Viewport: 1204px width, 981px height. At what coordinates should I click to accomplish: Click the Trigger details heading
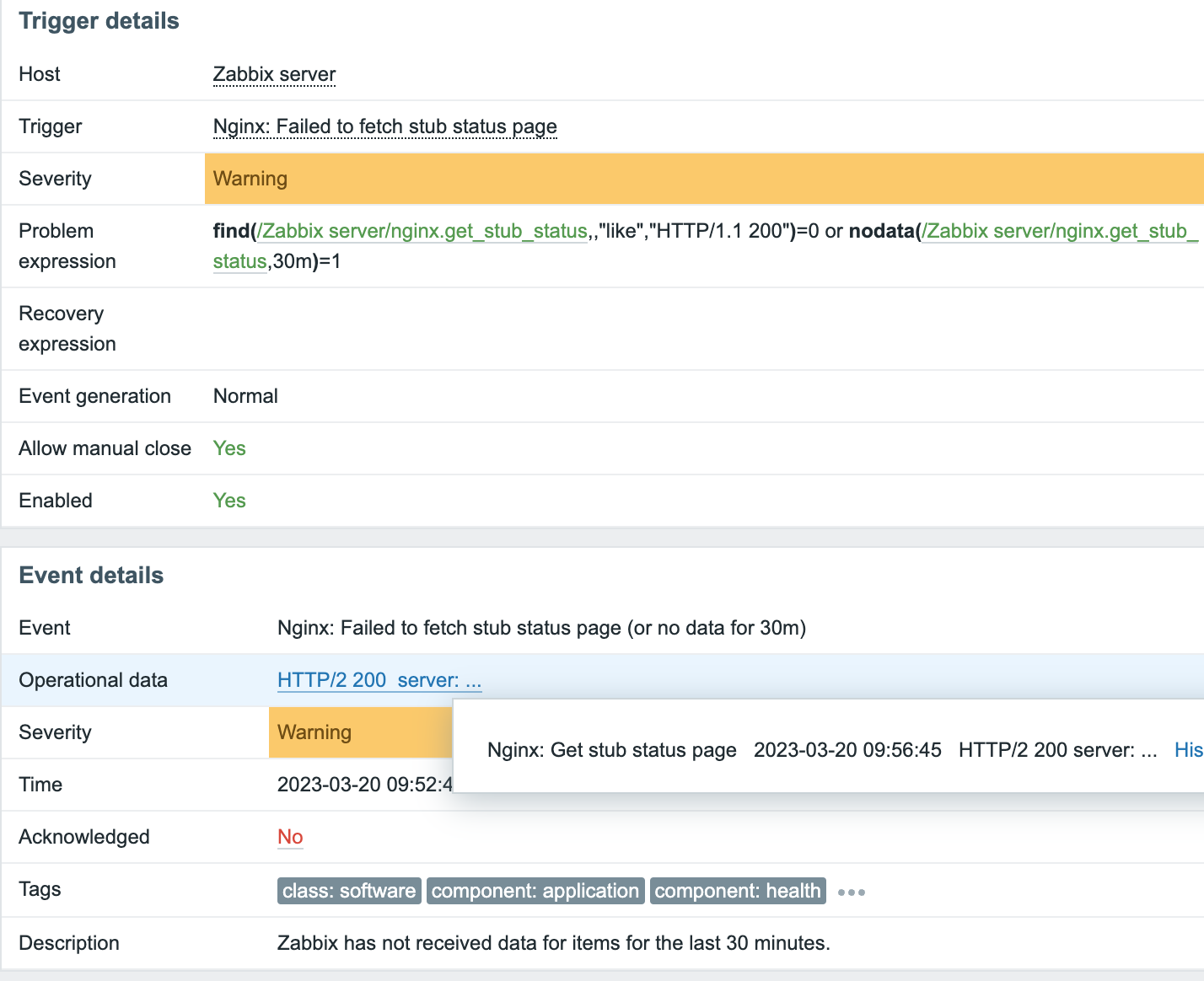tap(99, 21)
